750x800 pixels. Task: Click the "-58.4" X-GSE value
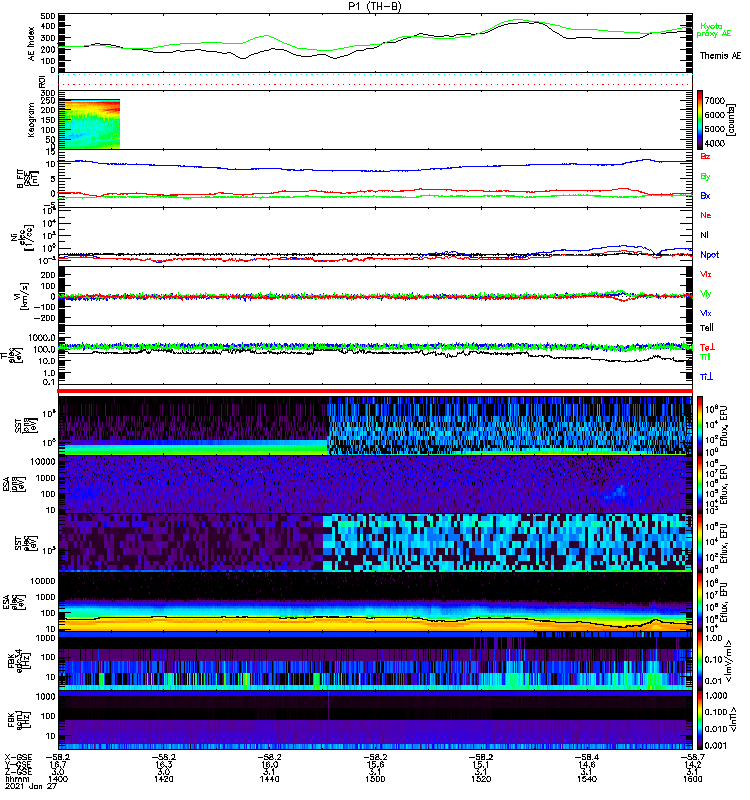[x=587, y=757]
